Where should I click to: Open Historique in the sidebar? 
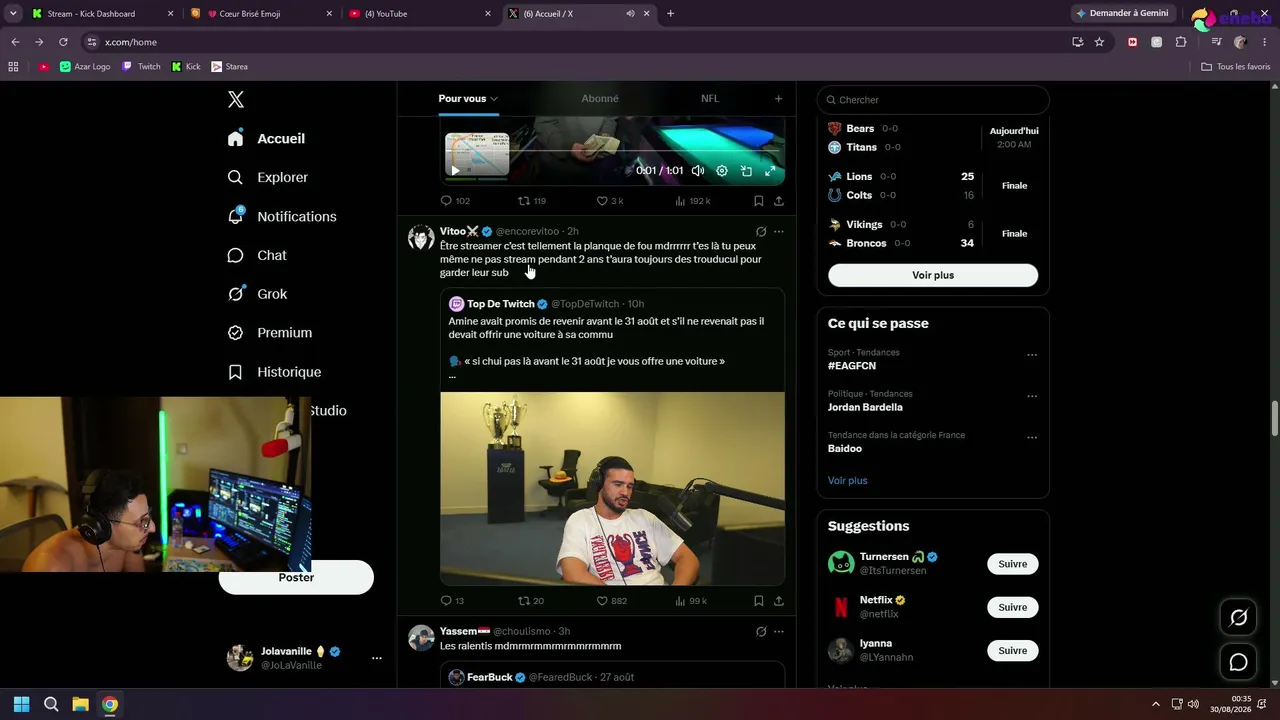click(274, 372)
